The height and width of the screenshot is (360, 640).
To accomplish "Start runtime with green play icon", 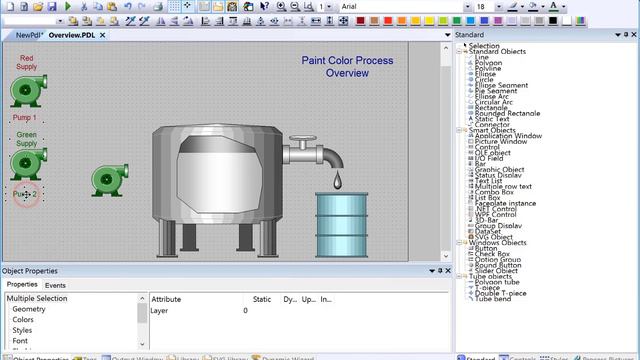I will tap(68, 7).
